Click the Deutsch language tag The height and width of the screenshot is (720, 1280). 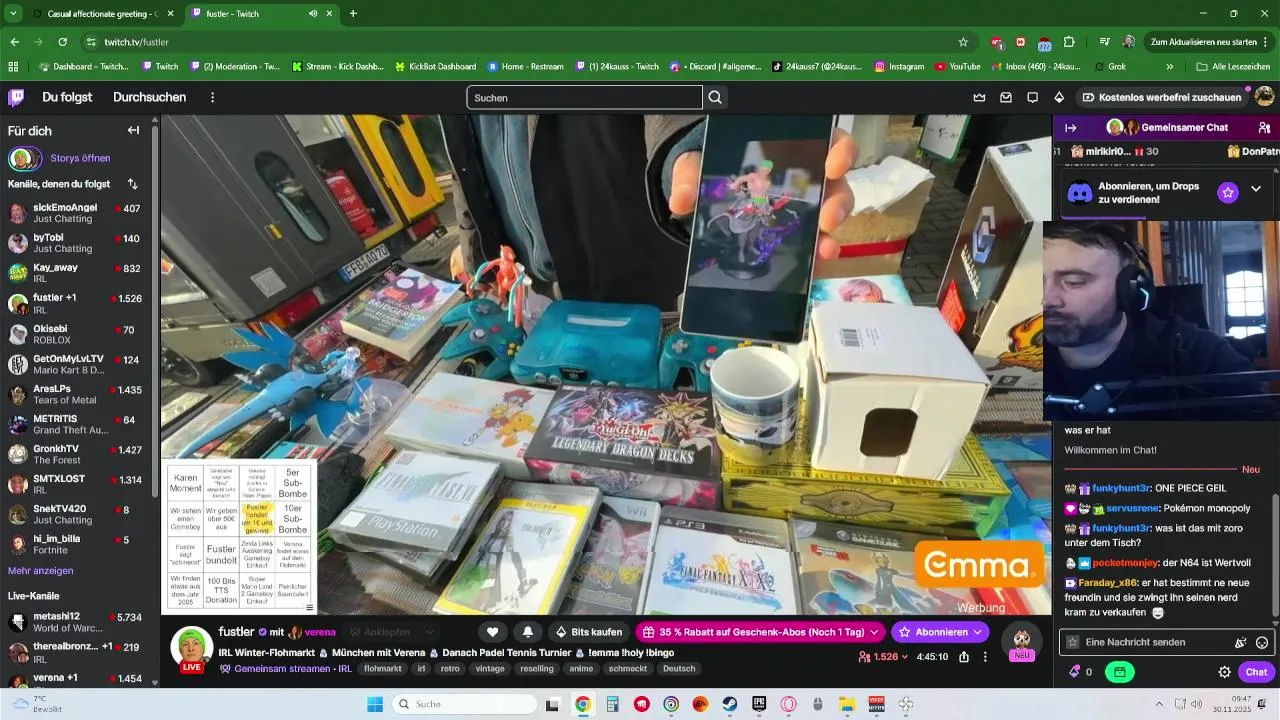click(679, 669)
